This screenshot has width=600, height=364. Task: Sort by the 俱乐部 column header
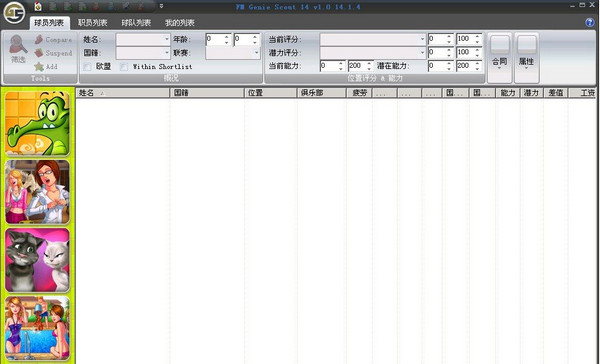click(321, 93)
